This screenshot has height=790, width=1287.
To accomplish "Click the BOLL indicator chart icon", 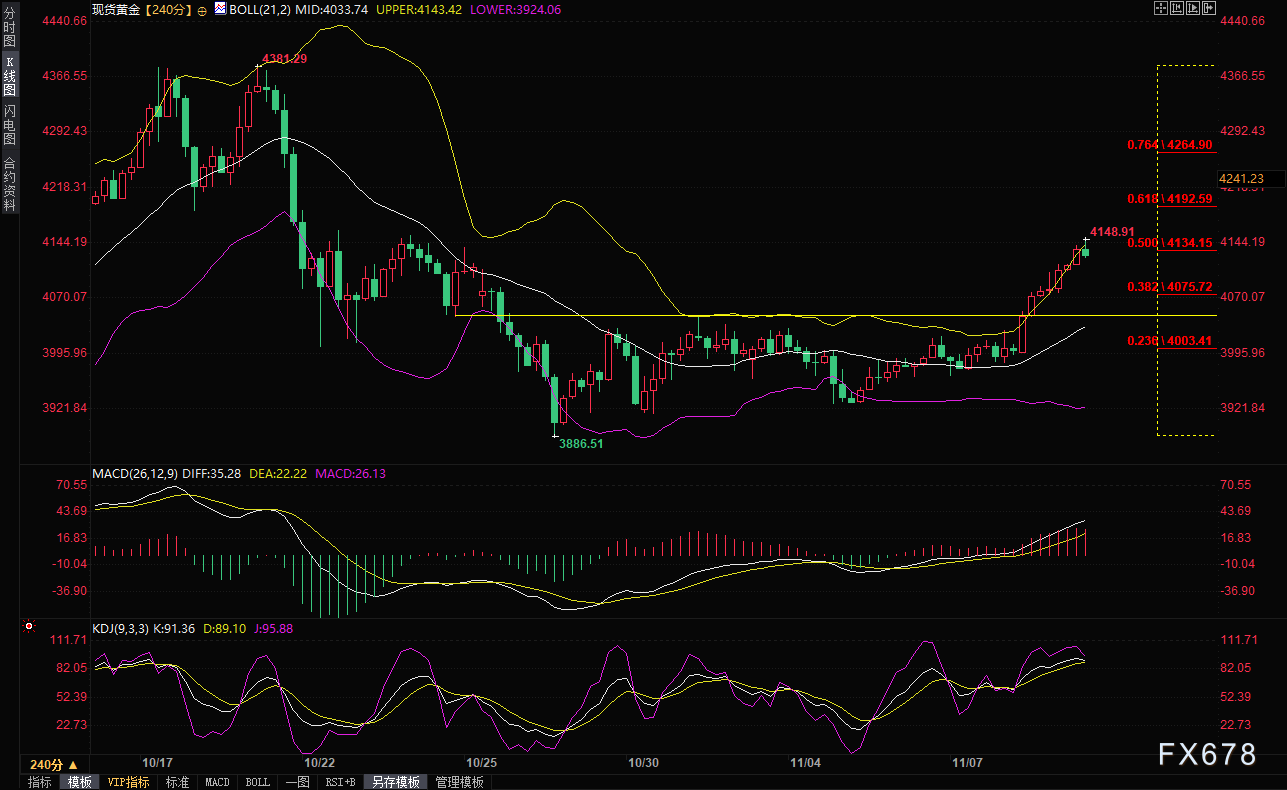I will pos(221,8).
